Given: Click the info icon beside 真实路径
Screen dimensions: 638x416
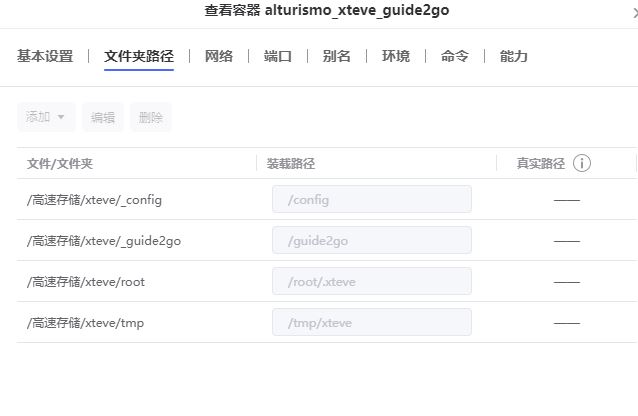Looking at the screenshot, I should [x=582, y=163].
